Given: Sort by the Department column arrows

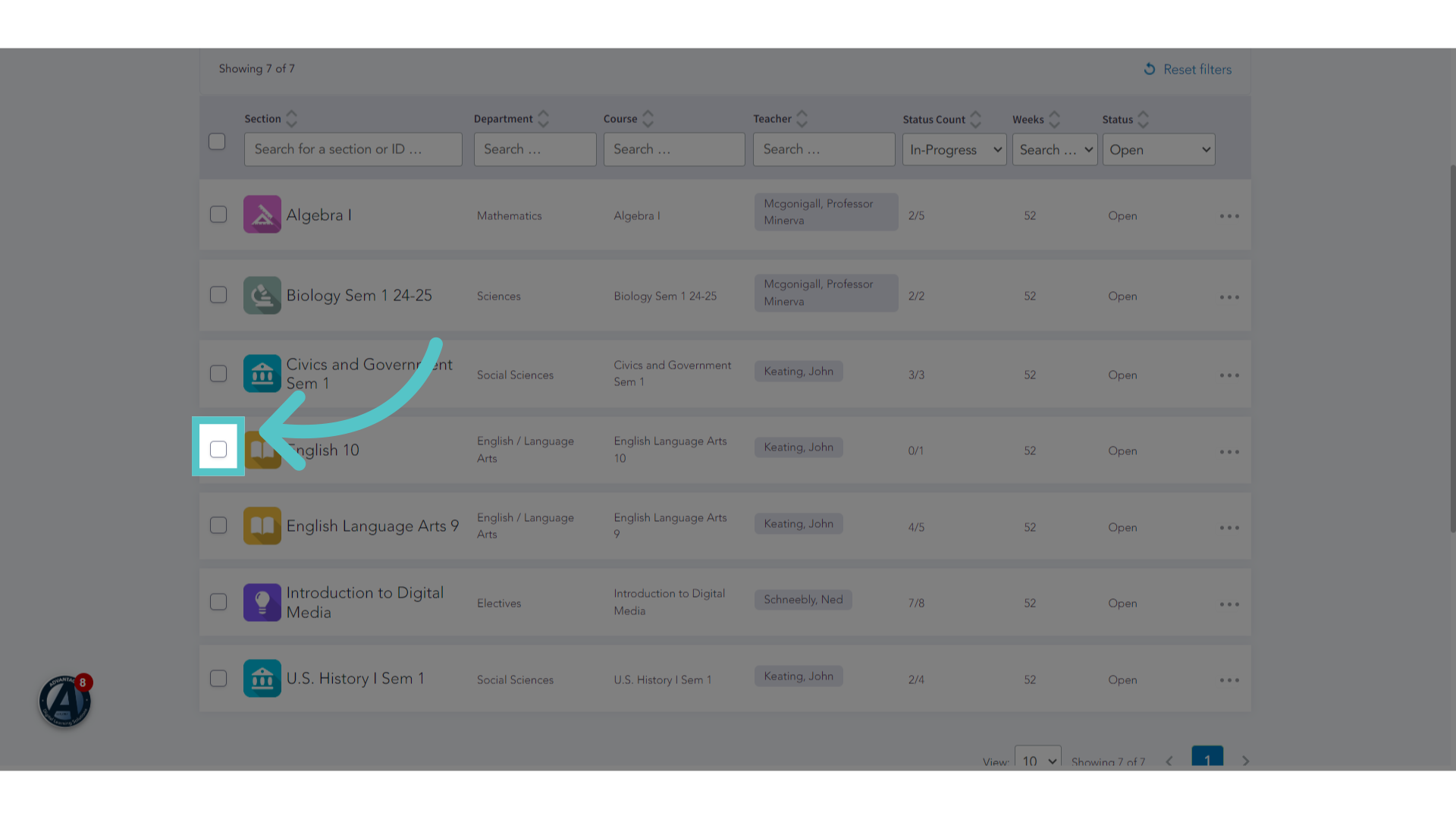Looking at the screenshot, I should pyautogui.click(x=543, y=119).
